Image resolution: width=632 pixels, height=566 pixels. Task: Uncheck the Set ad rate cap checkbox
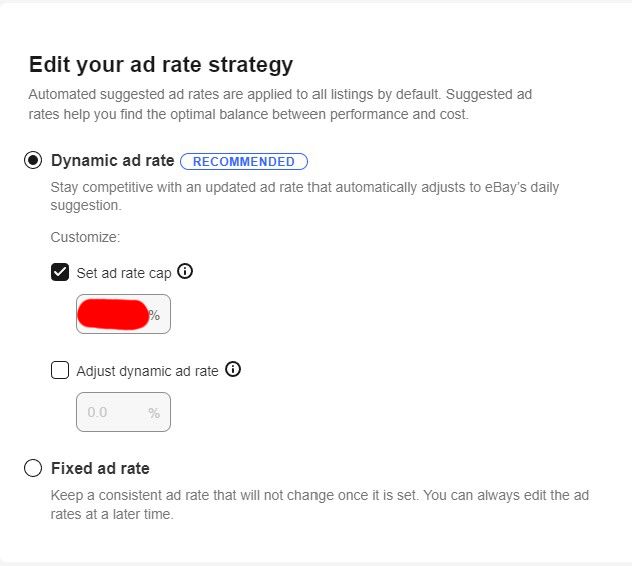tap(60, 272)
